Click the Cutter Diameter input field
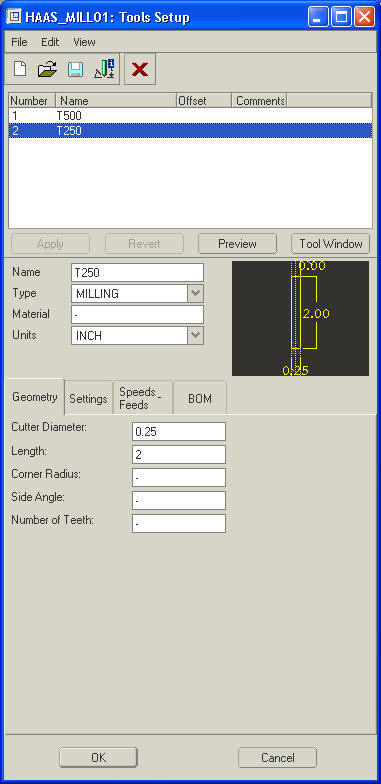The height and width of the screenshot is (784, 381). click(x=179, y=432)
